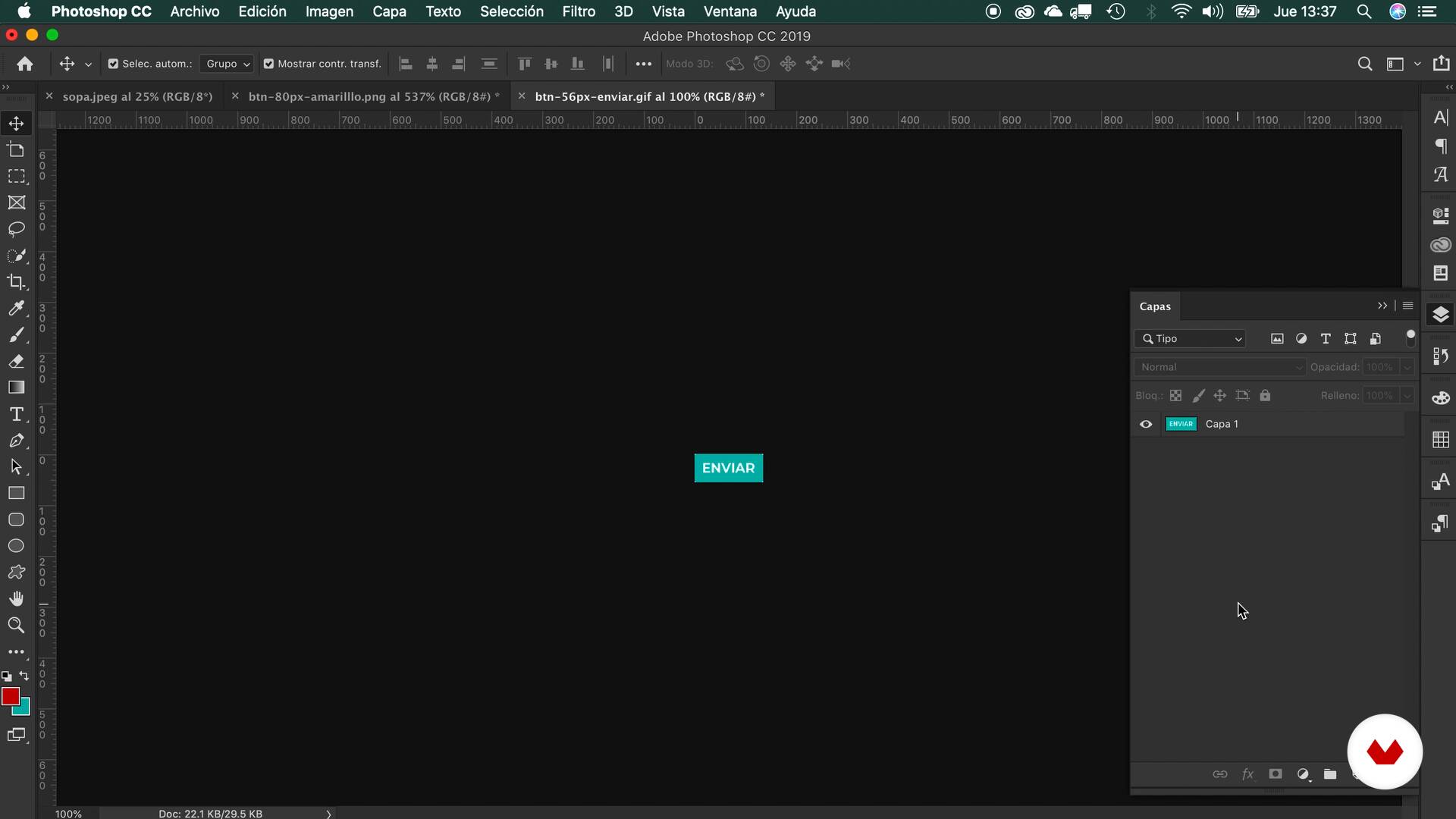The height and width of the screenshot is (819, 1456).
Task: Click the Home button in options bar
Action: 25,64
